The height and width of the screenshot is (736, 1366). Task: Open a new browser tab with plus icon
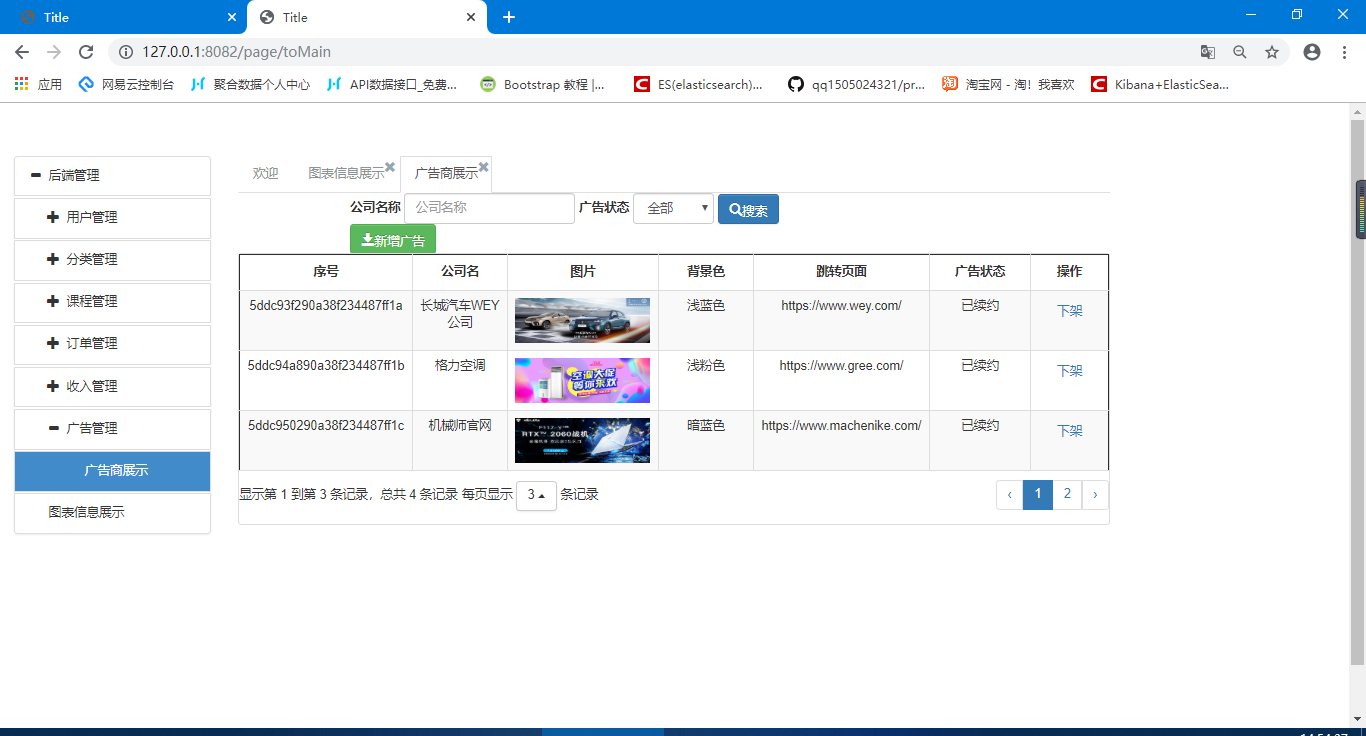(509, 17)
